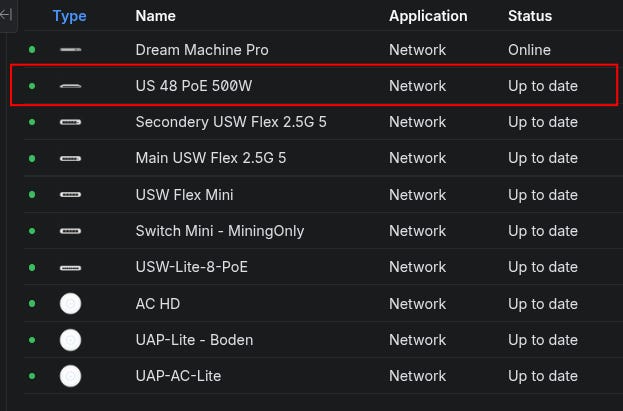Viewport: 623px width, 411px height.
Task: Click Up to date status of UAP-AC-Lite
Action: pos(543,376)
